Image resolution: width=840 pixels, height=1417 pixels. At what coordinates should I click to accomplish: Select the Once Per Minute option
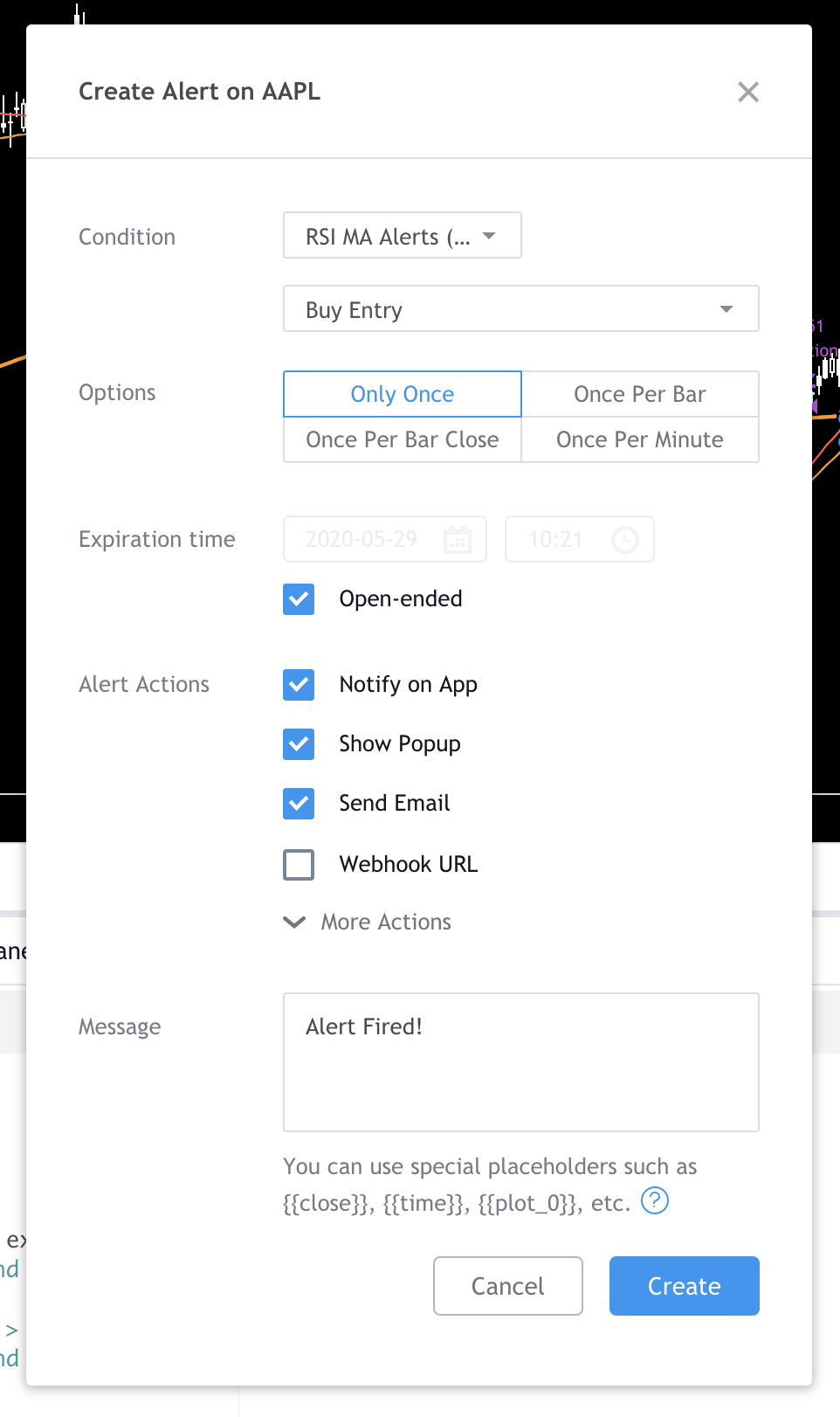click(x=640, y=439)
